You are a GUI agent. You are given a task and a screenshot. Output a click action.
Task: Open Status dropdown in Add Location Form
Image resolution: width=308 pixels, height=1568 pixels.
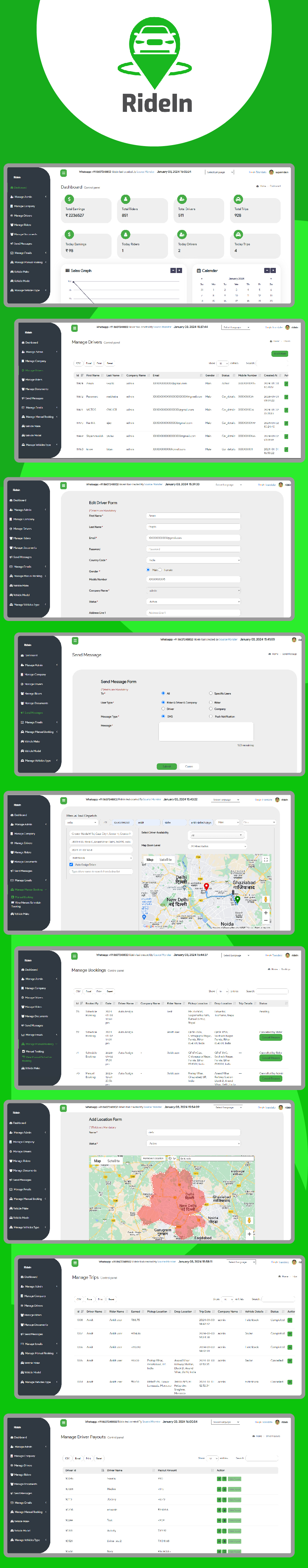point(194,1143)
